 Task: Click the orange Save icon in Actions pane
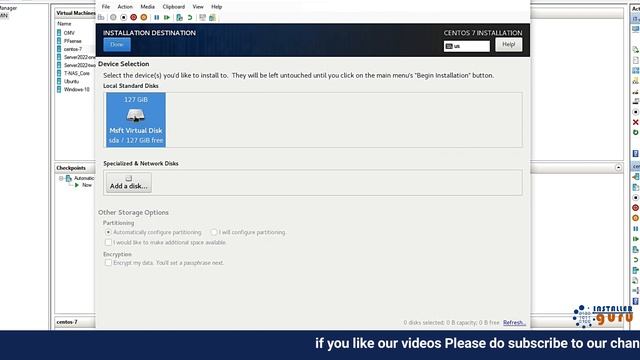point(636,218)
